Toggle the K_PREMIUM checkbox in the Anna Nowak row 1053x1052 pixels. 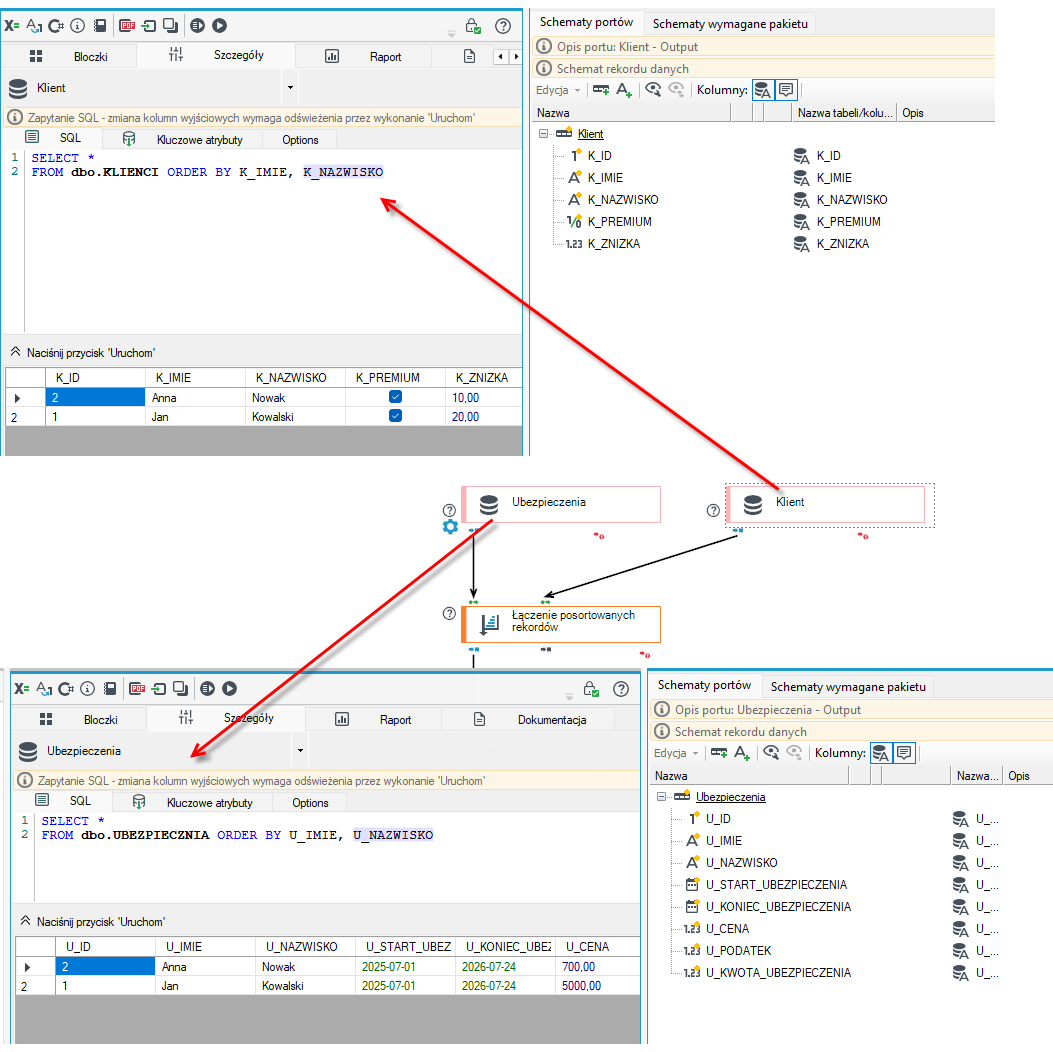(396, 397)
